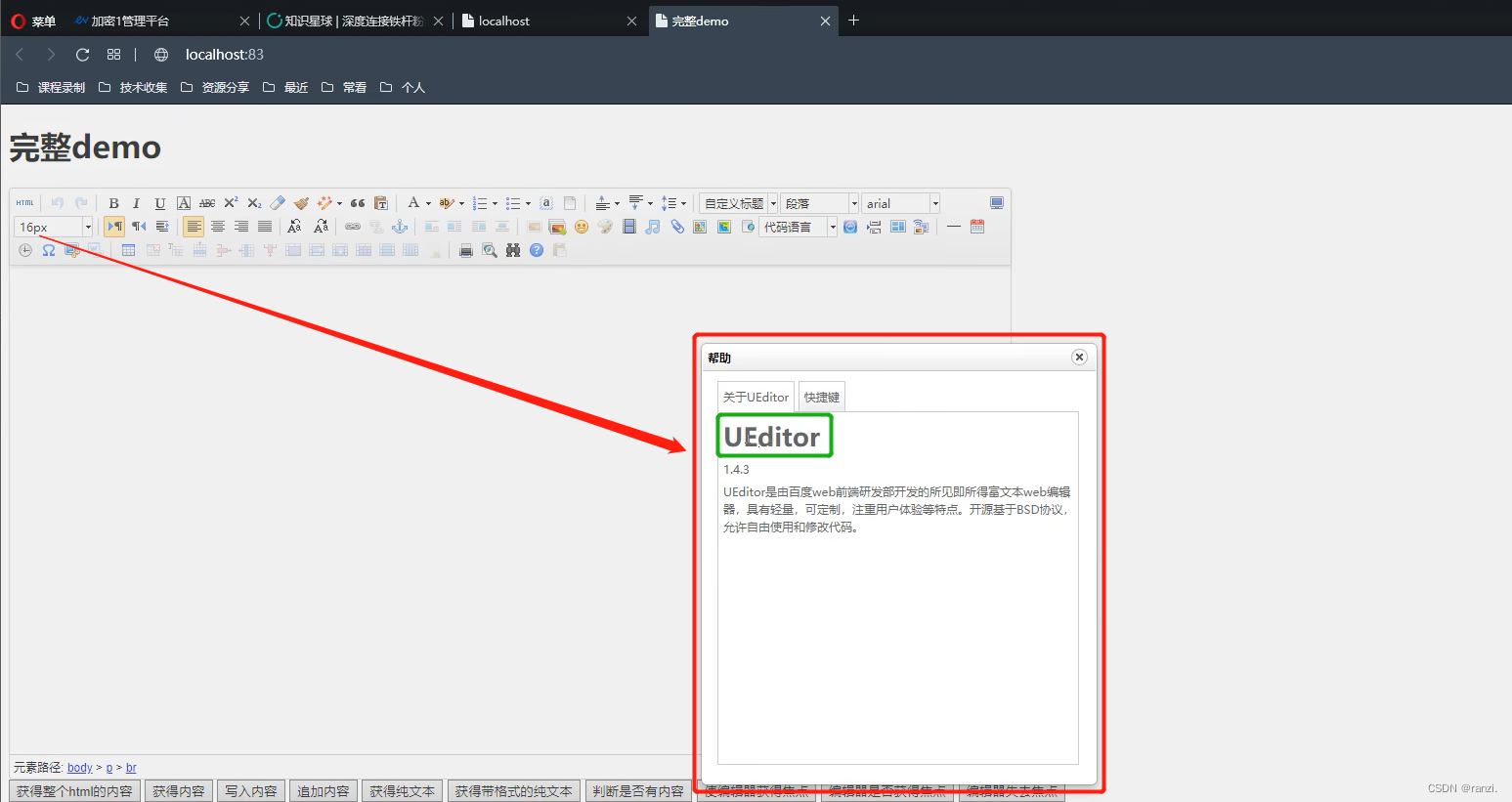Click the body link in the element path
1512x802 pixels.
pos(79,767)
